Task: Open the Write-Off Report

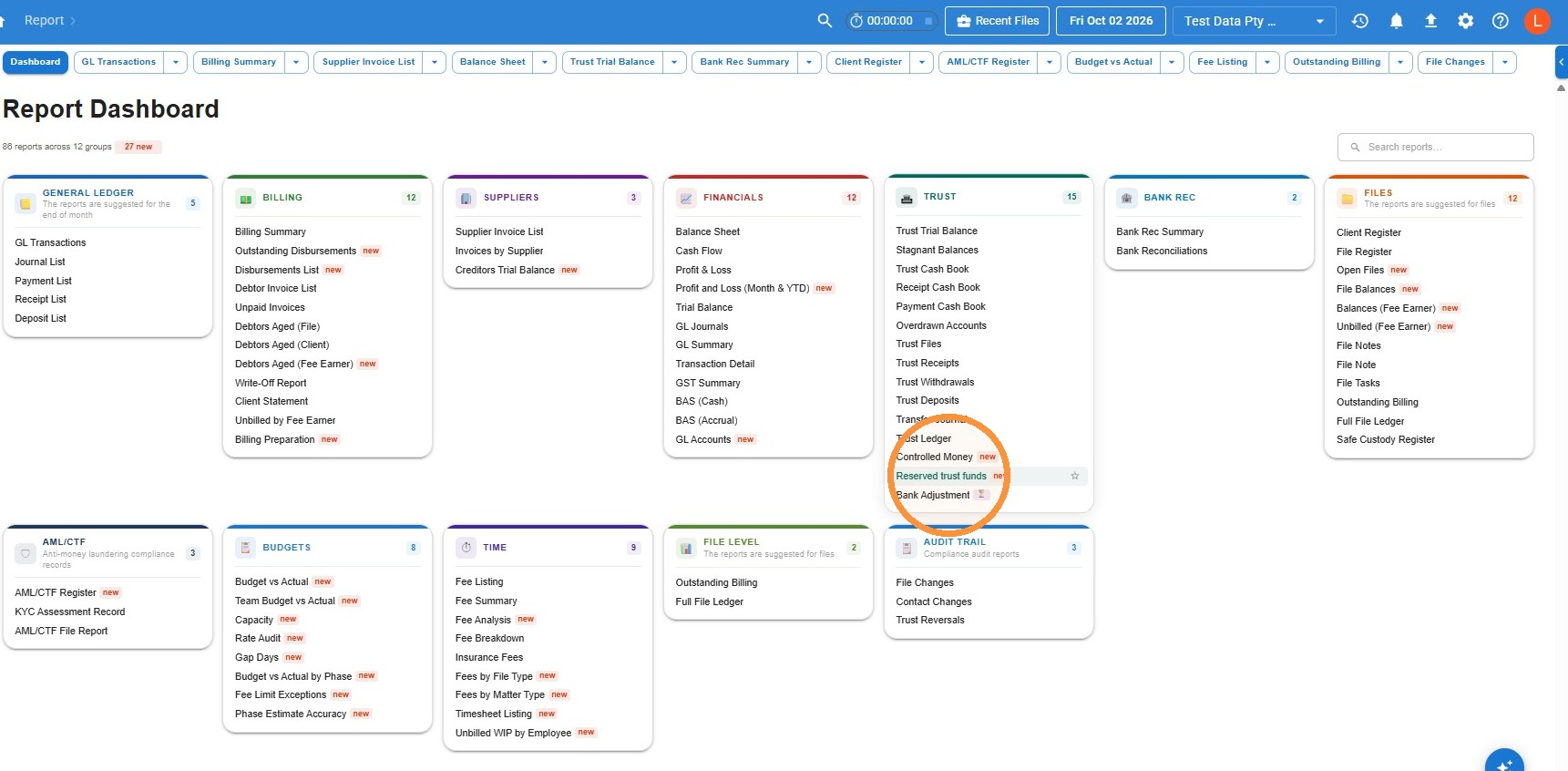Action: [271, 383]
